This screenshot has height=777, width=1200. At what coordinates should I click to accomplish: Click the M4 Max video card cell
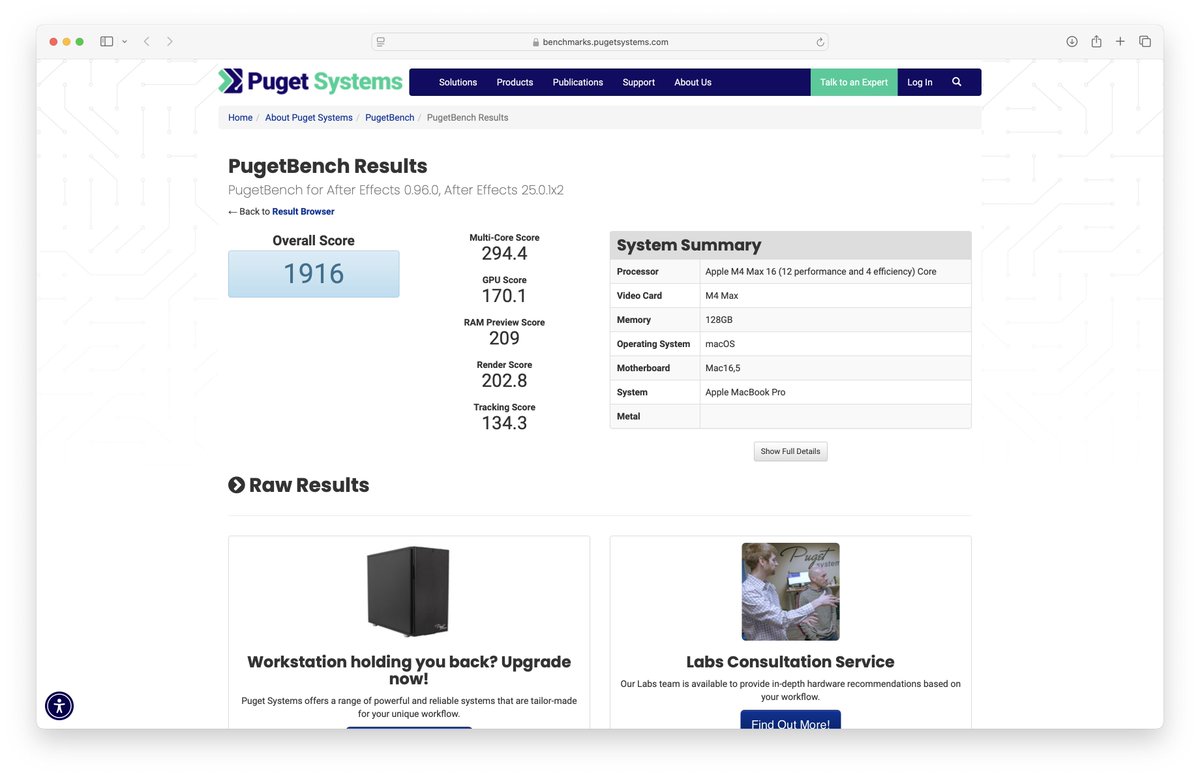pos(835,296)
